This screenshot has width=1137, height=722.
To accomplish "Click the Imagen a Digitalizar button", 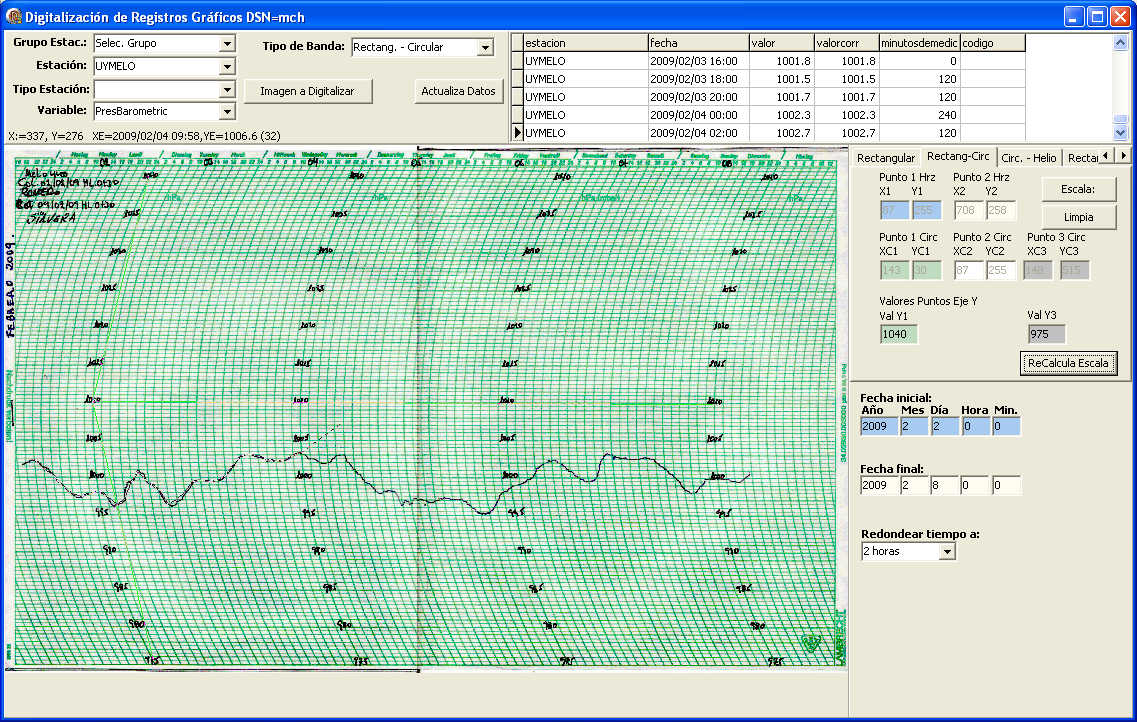I will pyautogui.click(x=307, y=91).
